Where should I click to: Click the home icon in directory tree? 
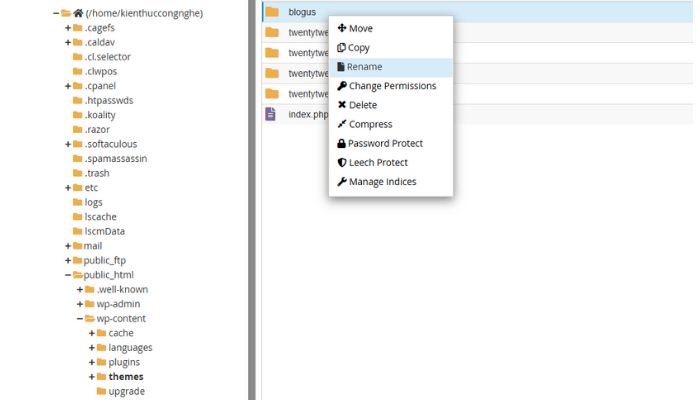[78, 13]
